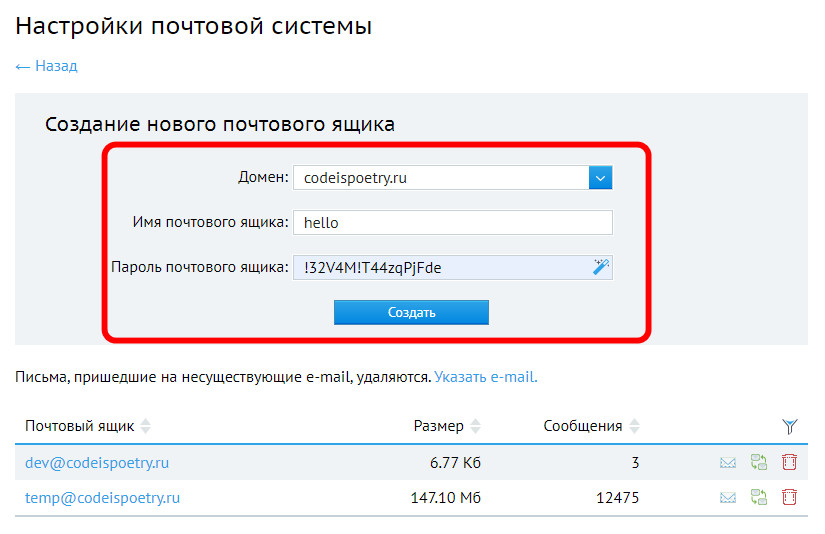Click envelope icon for temp@codeispoetry.ru

coord(728,497)
